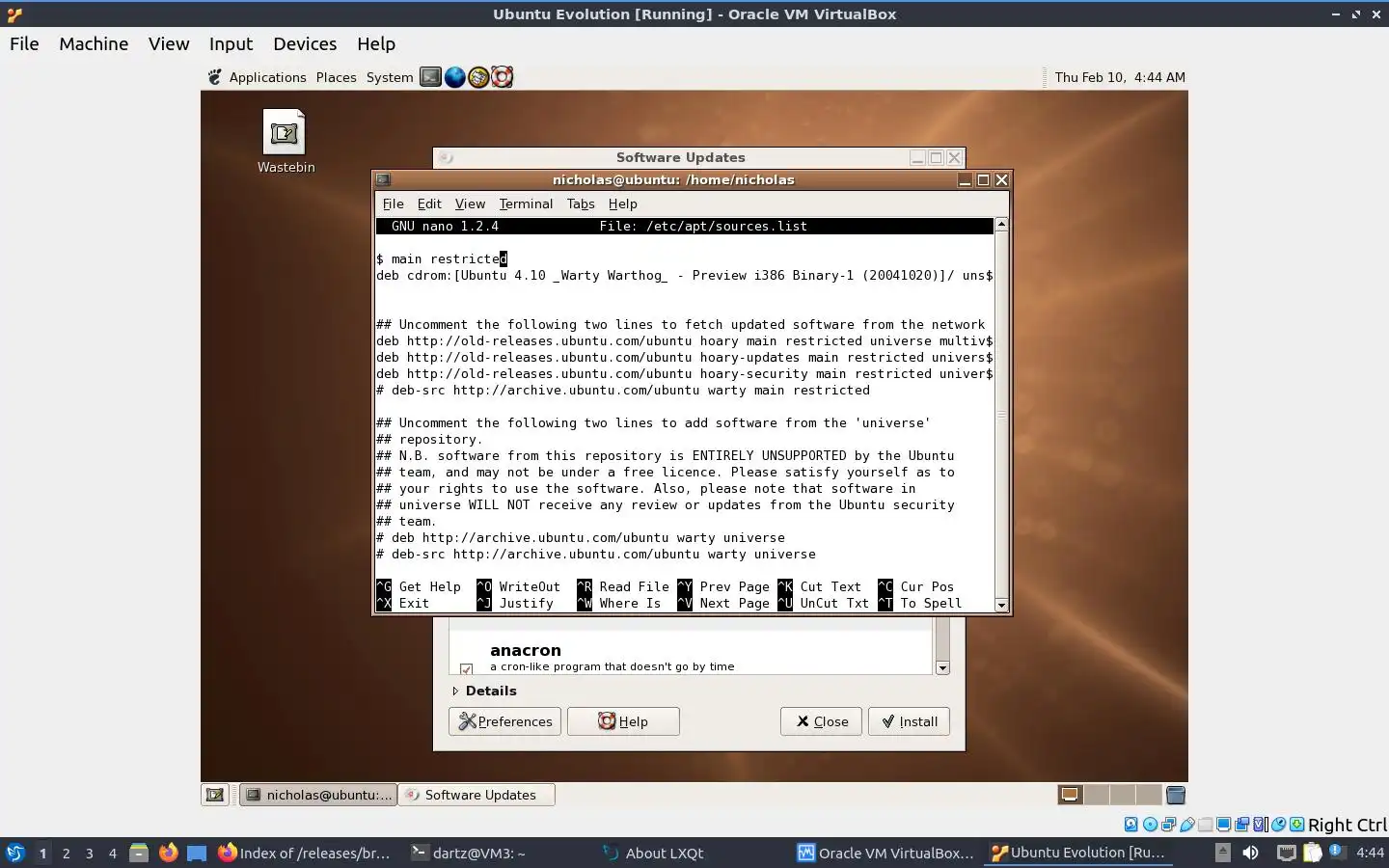Open the Evolution mail launcher icon

click(478, 77)
